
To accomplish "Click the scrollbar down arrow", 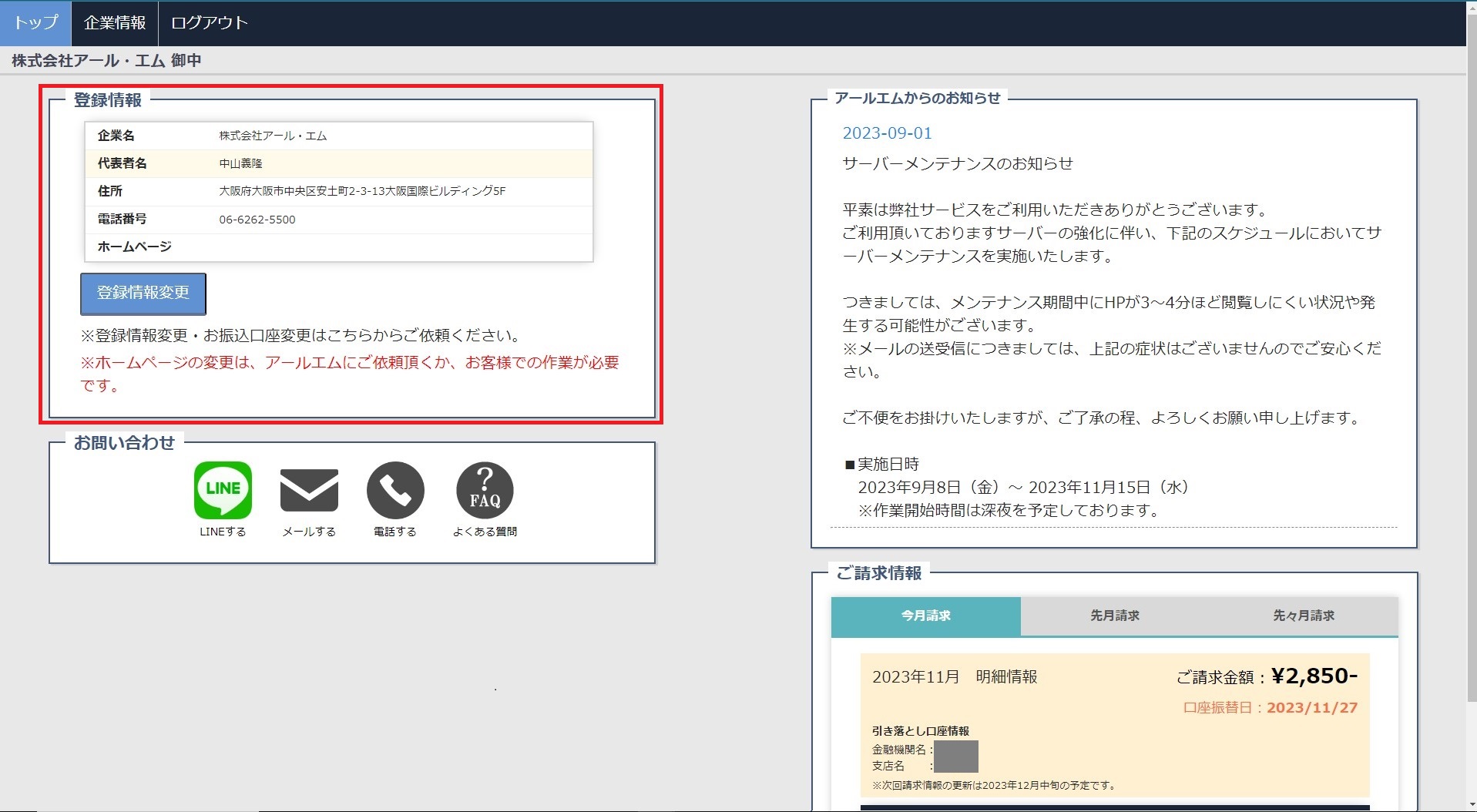I will coord(1470,805).
